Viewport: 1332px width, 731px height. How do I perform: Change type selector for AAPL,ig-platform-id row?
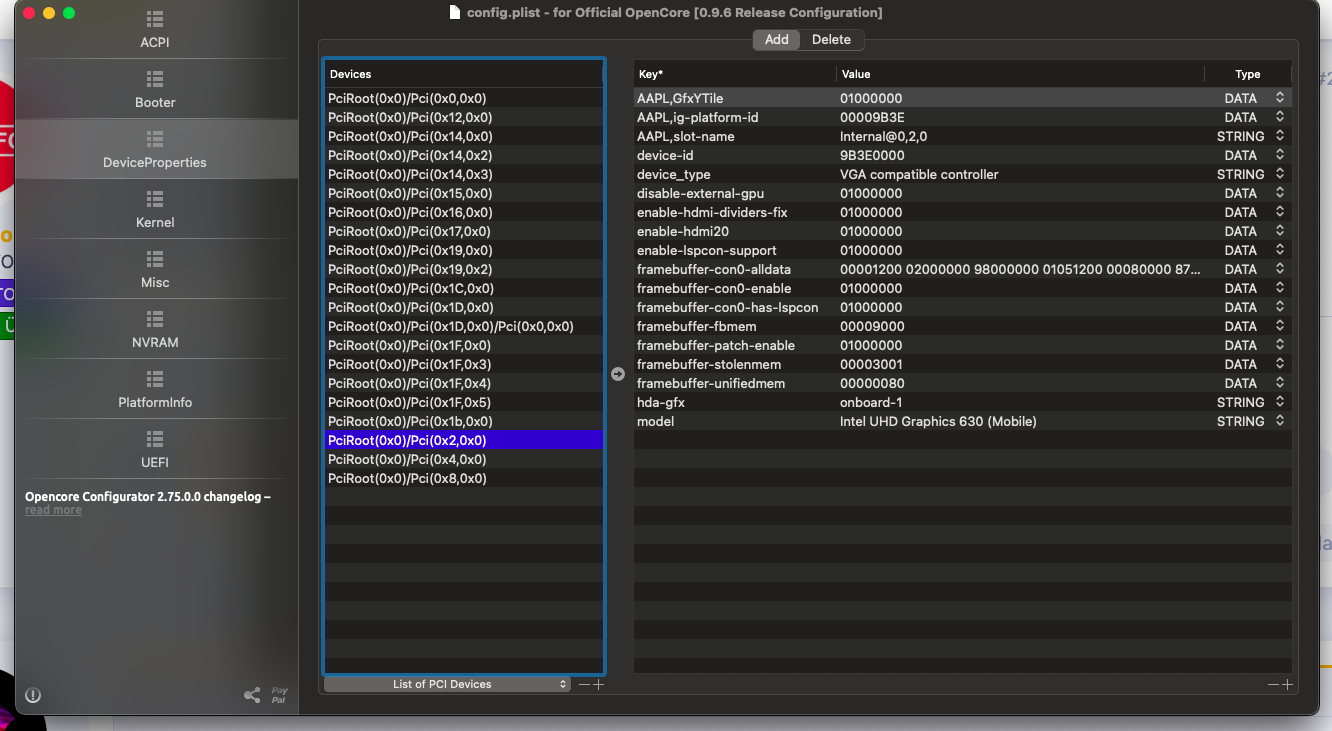pos(1279,117)
